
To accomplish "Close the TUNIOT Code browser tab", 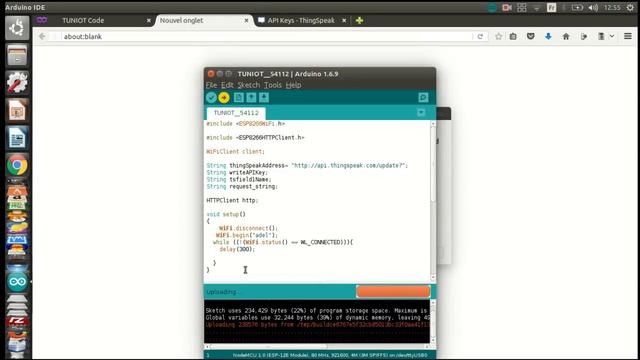I will tap(149, 20).
